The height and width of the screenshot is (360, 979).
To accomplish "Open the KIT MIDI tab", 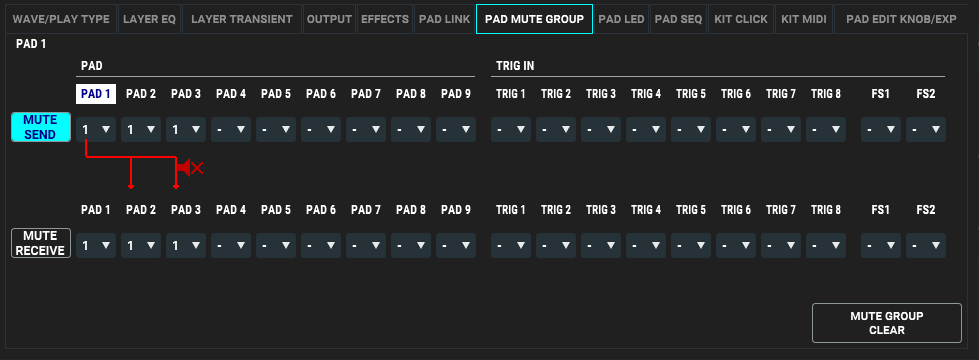I will click(x=802, y=19).
